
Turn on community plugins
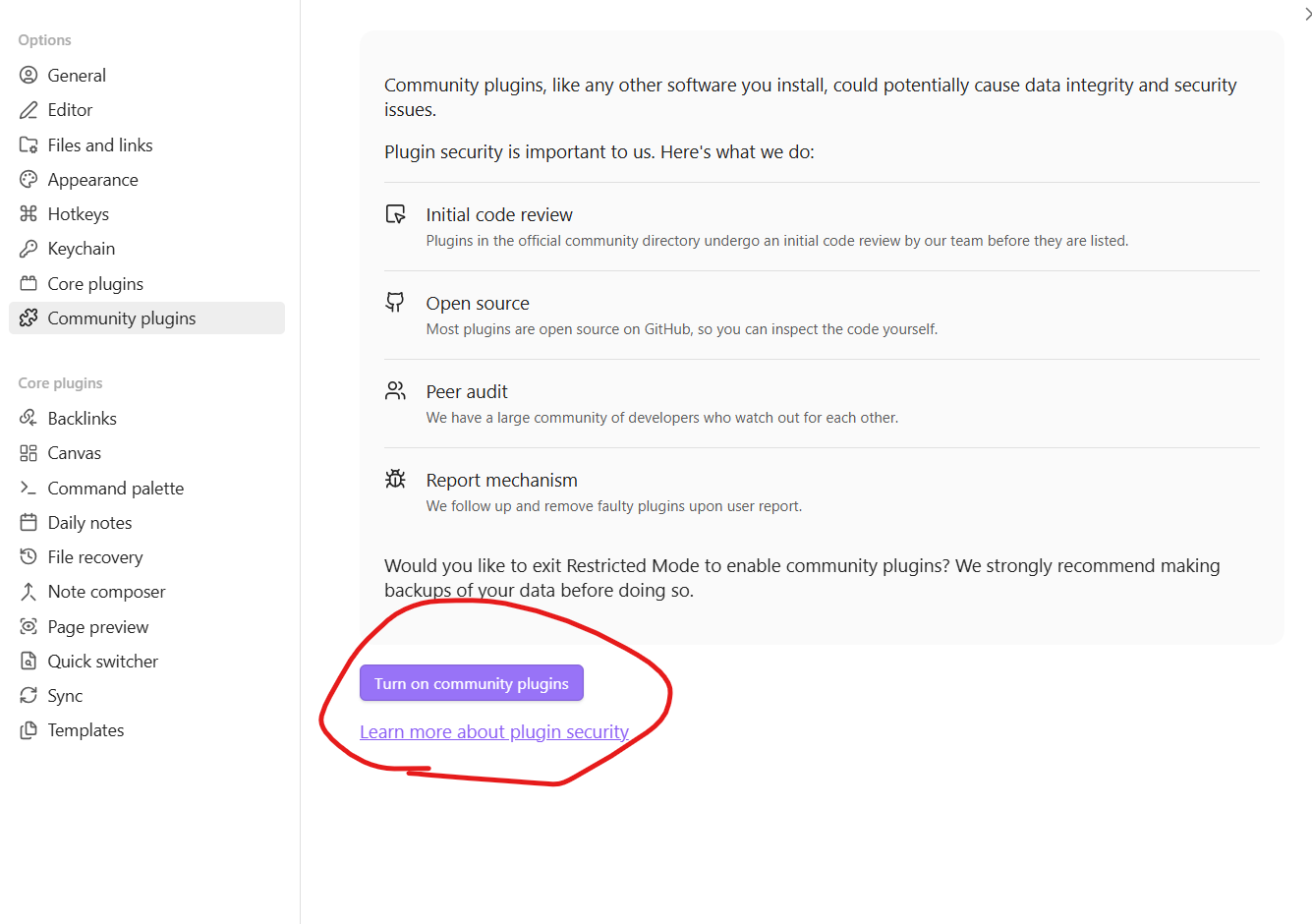(472, 683)
